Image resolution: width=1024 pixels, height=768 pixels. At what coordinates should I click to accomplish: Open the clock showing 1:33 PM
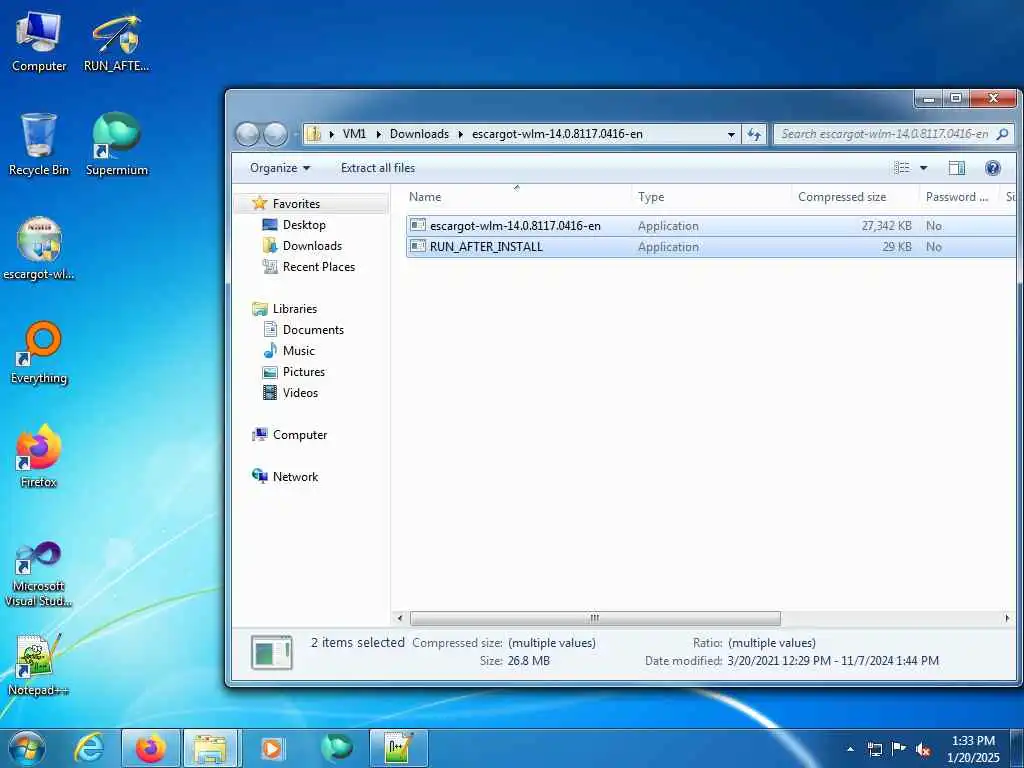point(973,748)
